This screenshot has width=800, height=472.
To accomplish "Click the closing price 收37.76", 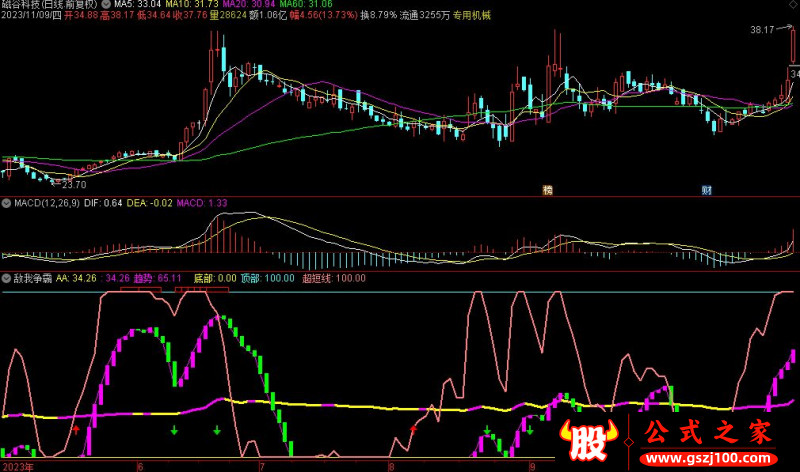I will click(190, 15).
